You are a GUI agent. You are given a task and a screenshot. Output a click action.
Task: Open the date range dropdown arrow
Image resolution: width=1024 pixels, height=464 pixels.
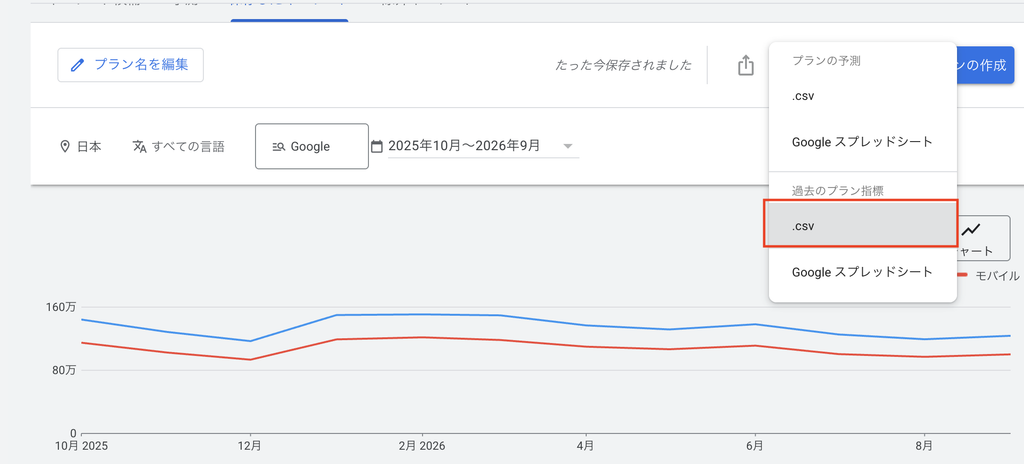(x=568, y=146)
